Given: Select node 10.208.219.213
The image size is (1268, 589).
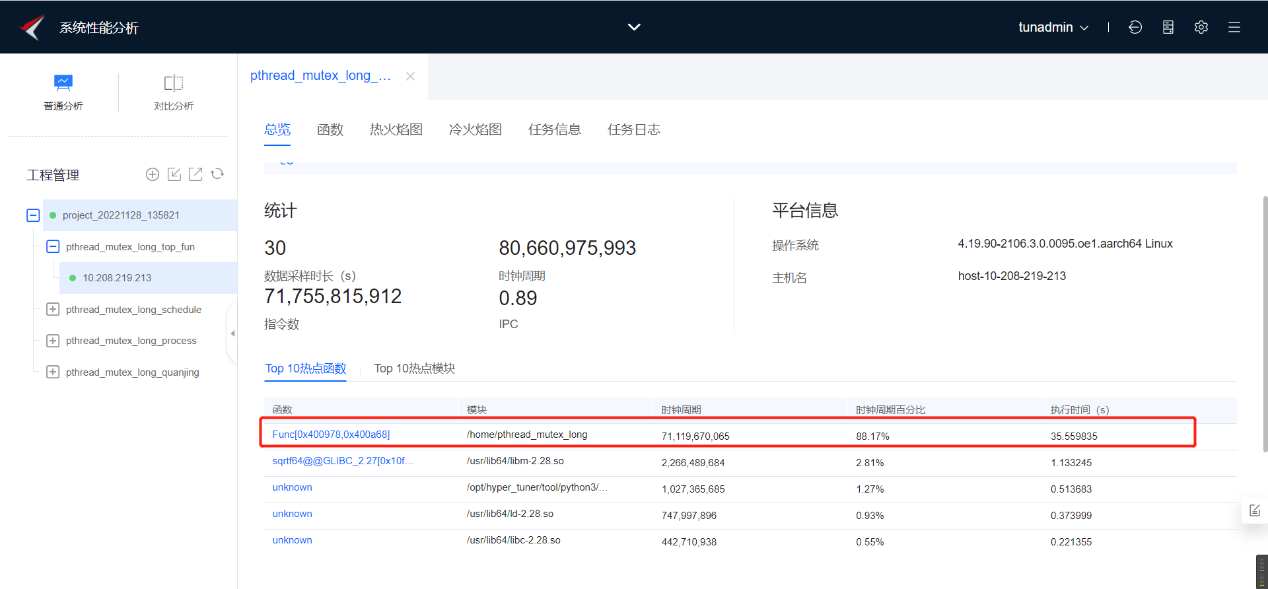Looking at the screenshot, I should (x=117, y=278).
